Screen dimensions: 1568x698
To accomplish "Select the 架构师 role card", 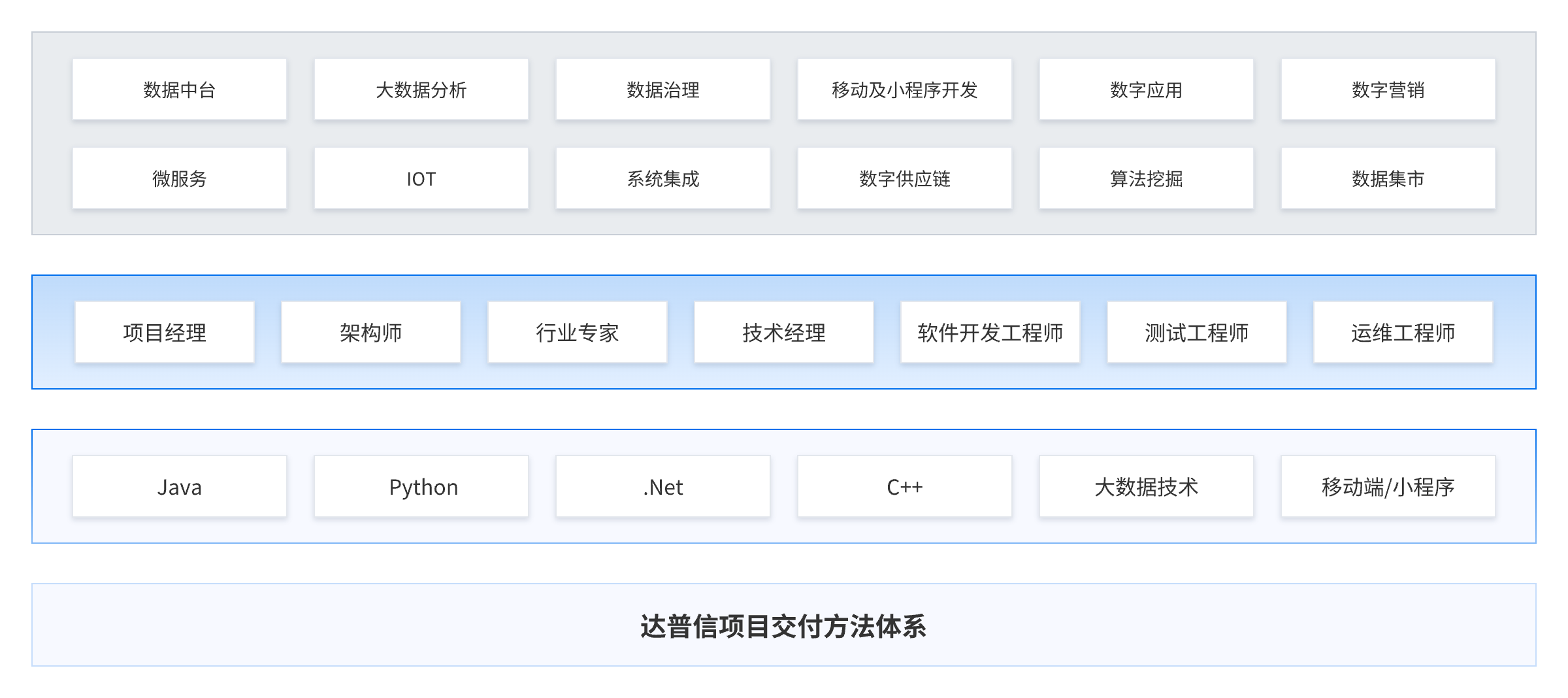I will (x=371, y=333).
